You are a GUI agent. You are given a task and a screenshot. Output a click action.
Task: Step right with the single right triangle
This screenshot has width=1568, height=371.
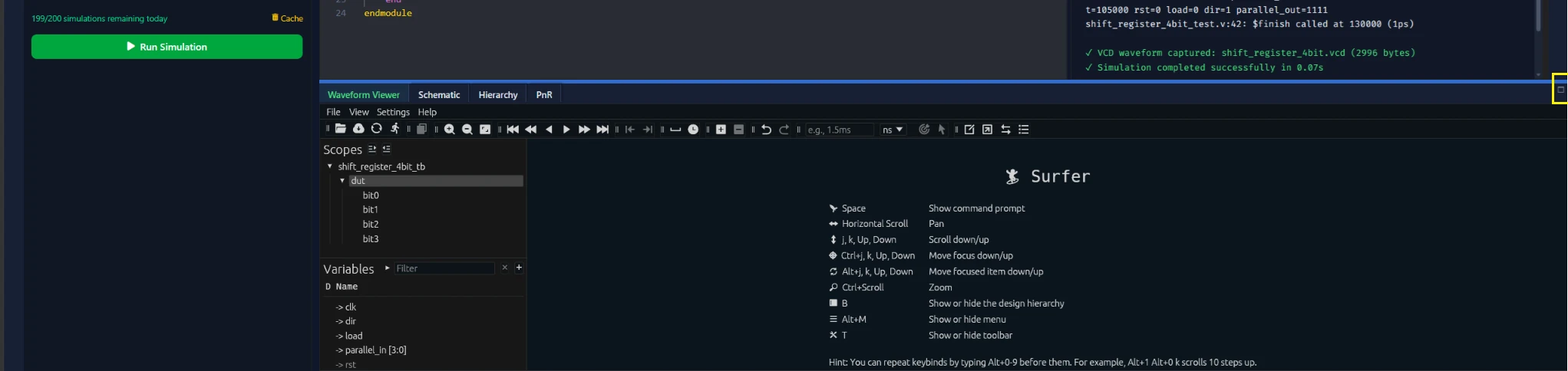point(566,130)
